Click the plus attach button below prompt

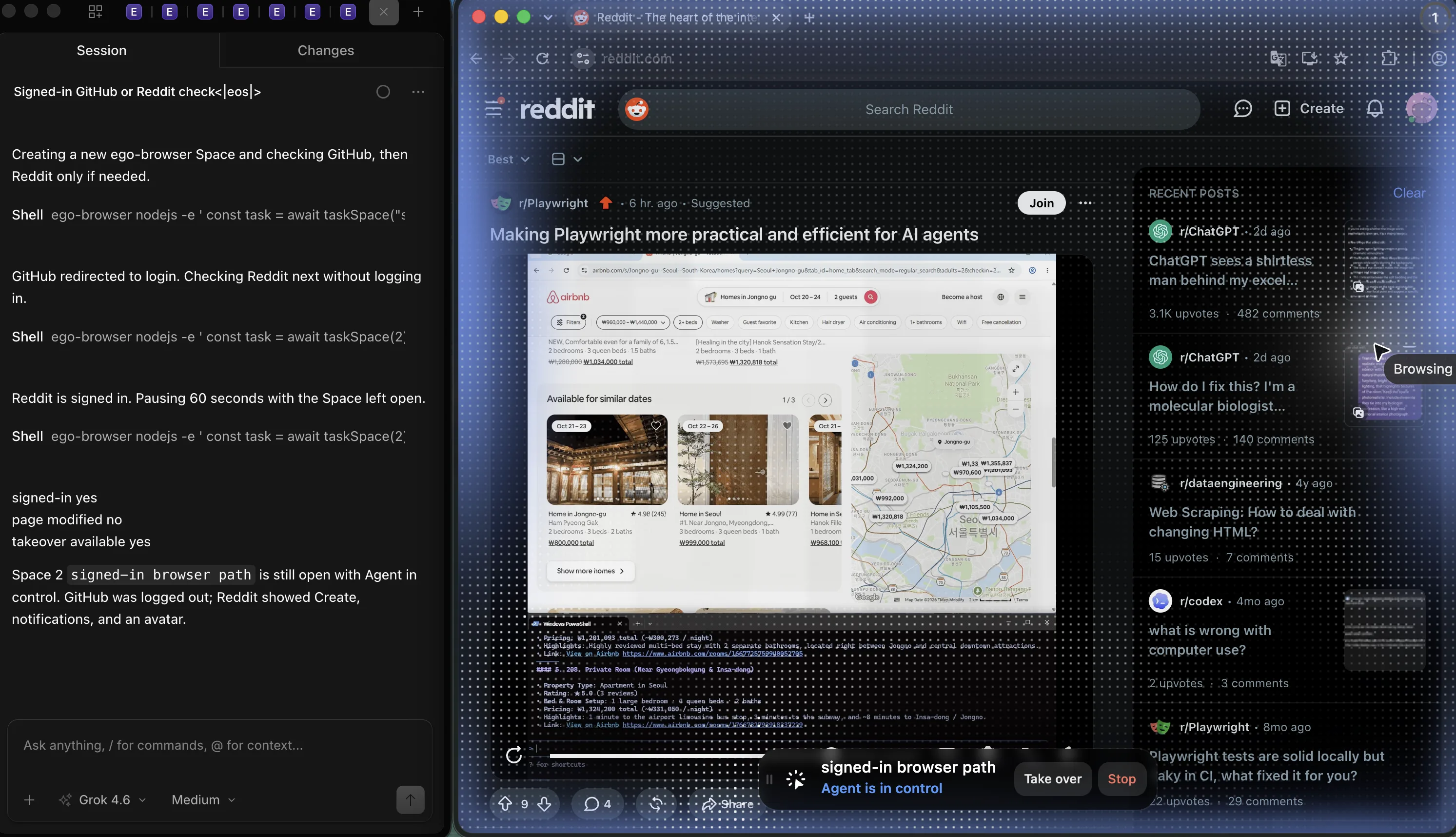pyautogui.click(x=29, y=799)
